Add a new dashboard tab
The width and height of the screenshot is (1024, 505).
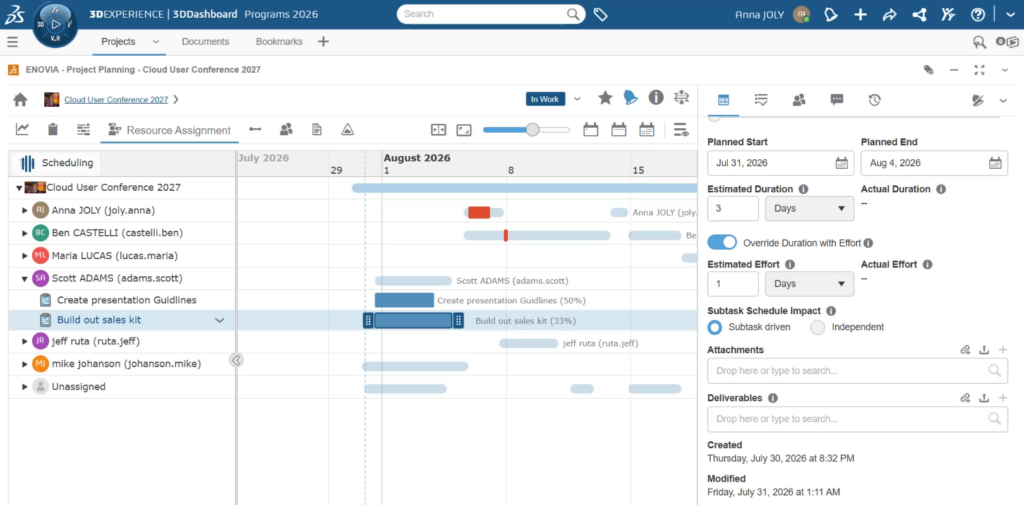coord(323,41)
